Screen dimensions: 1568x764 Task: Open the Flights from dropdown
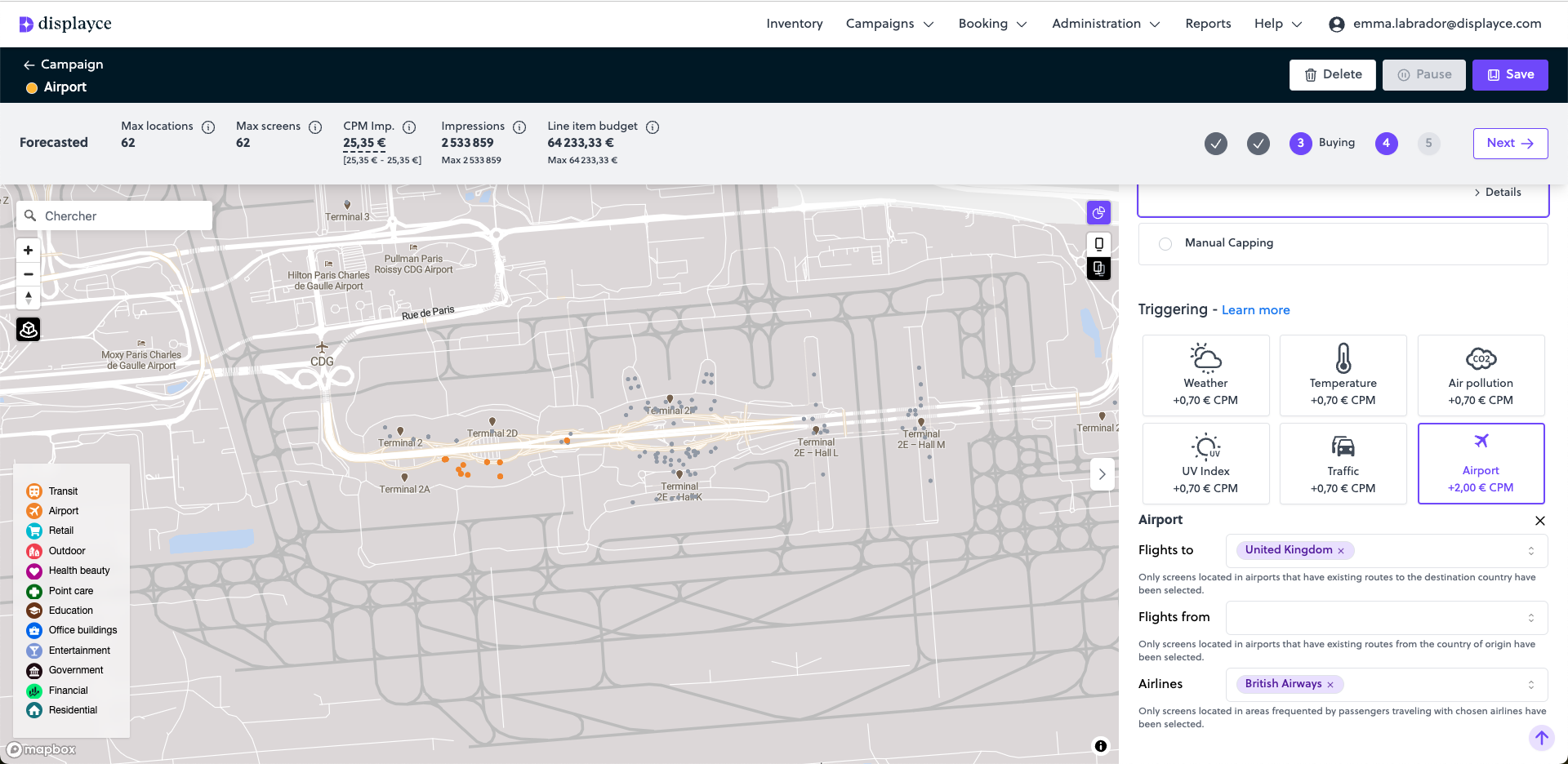click(x=1386, y=618)
